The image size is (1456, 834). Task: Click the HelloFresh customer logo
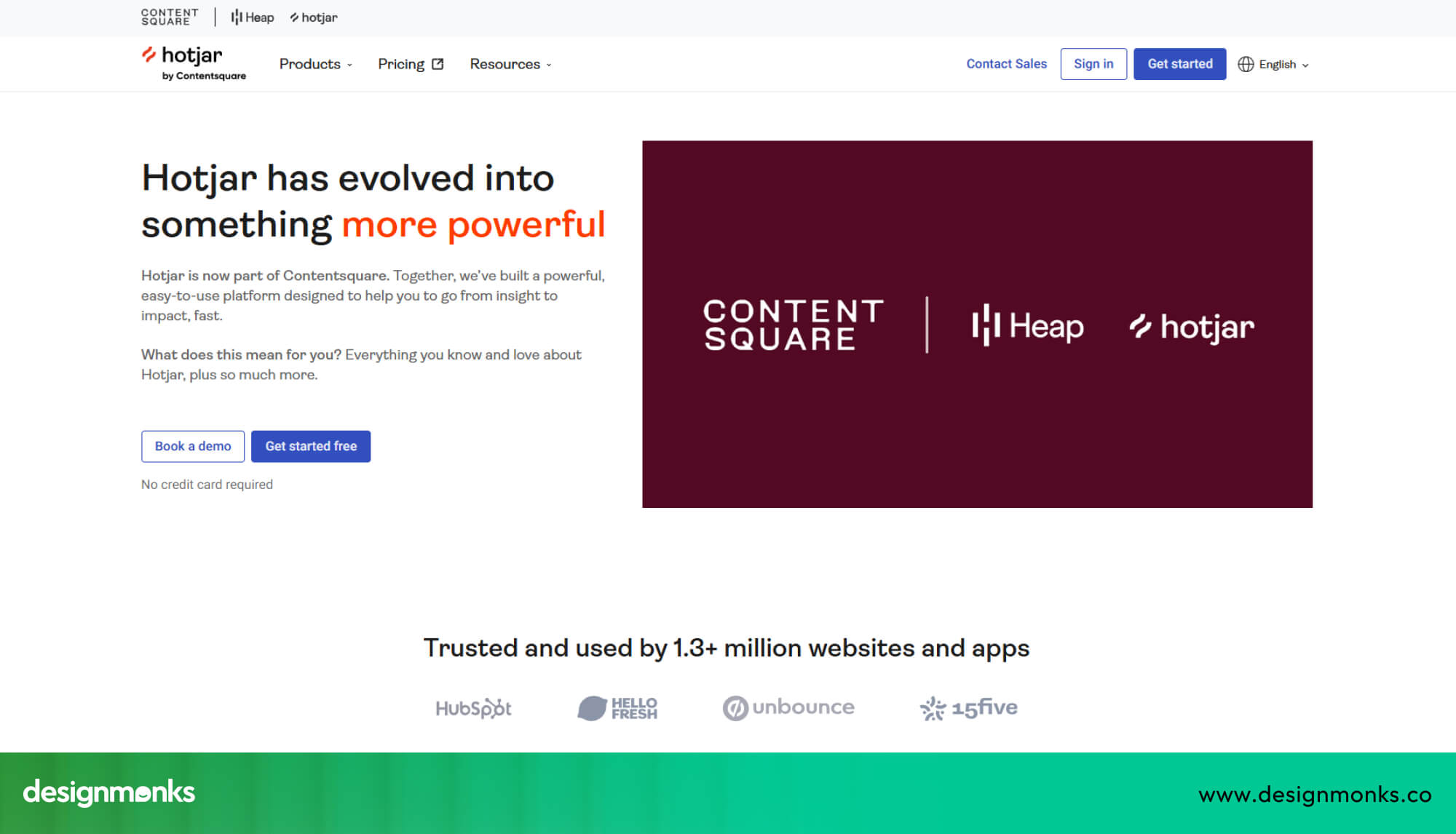click(617, 708)
